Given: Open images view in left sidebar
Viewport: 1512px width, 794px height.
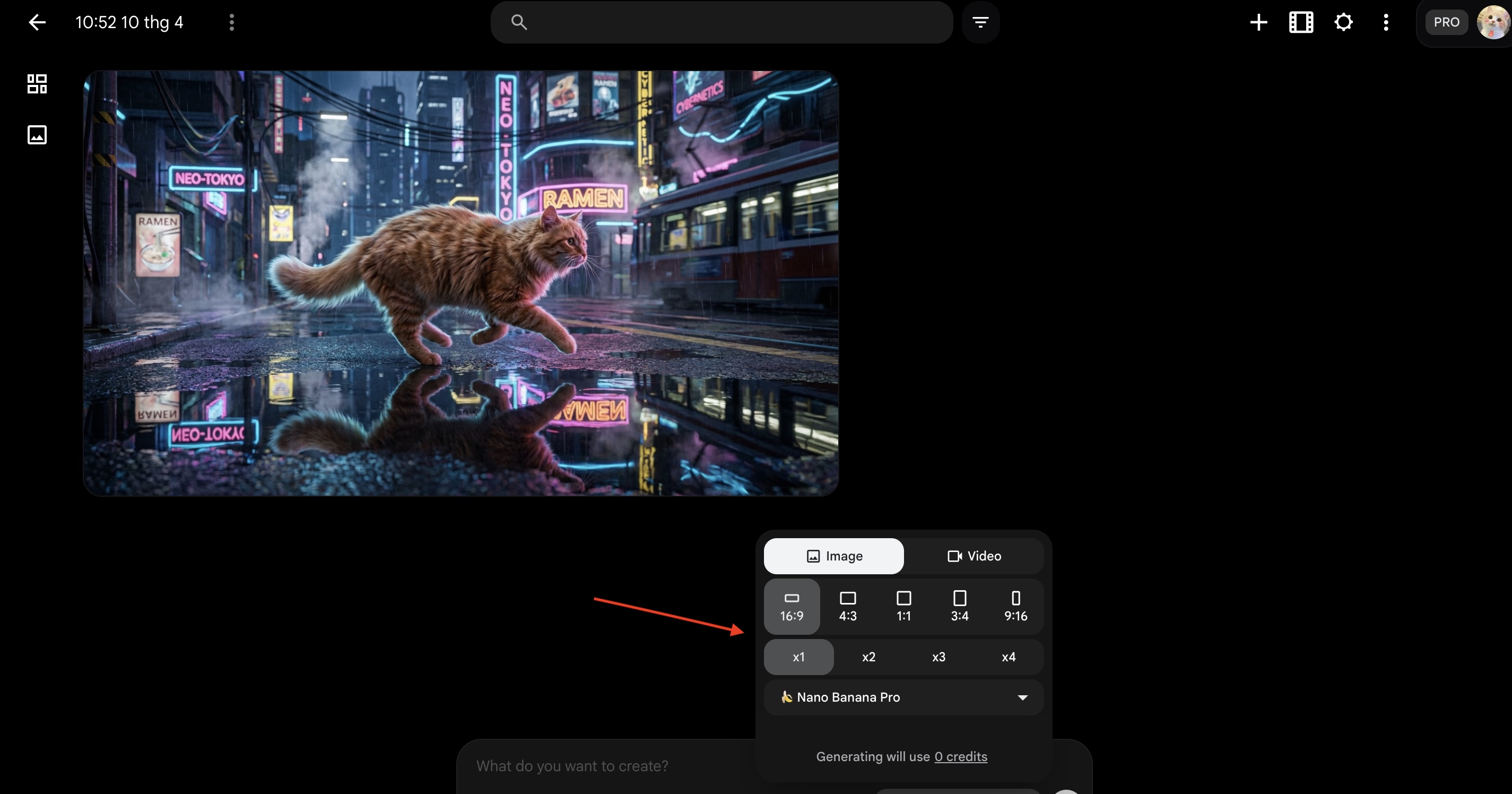Looking at the screenshot, I should [x=37, y=134].
